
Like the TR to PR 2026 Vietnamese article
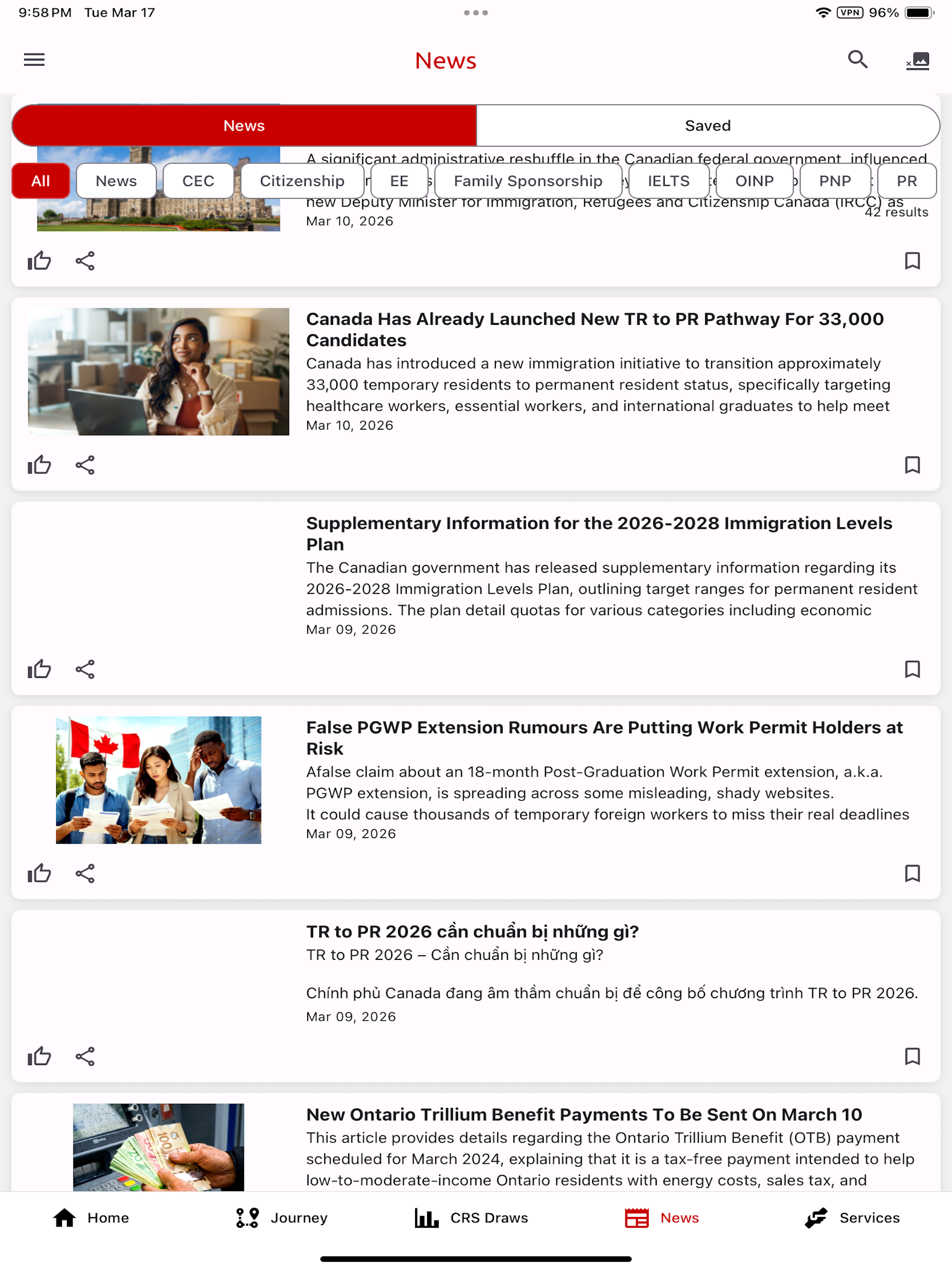pos(40,1056)
